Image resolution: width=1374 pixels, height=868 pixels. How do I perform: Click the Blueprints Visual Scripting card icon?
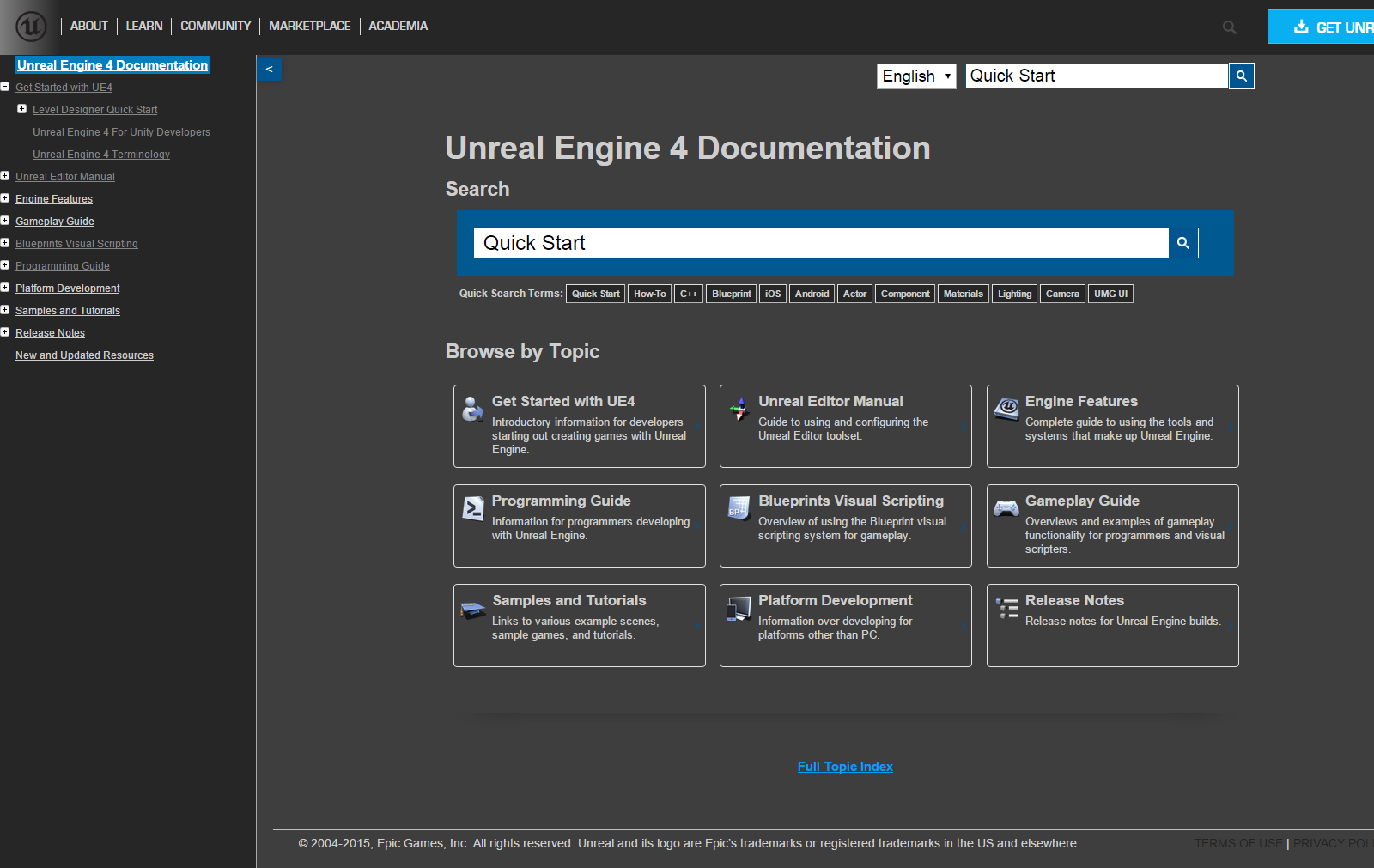click(739, 508)
